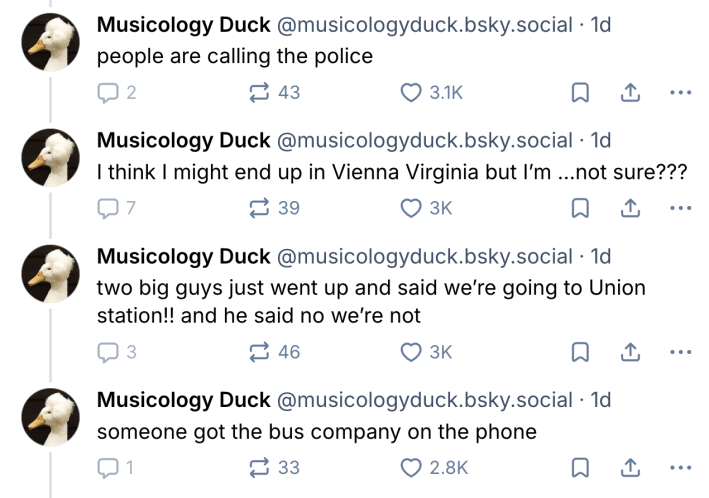Open the duck avatar on the Union station post
Image resolution: width=709 pixels, height=498 pixels.
coord(50,270)
